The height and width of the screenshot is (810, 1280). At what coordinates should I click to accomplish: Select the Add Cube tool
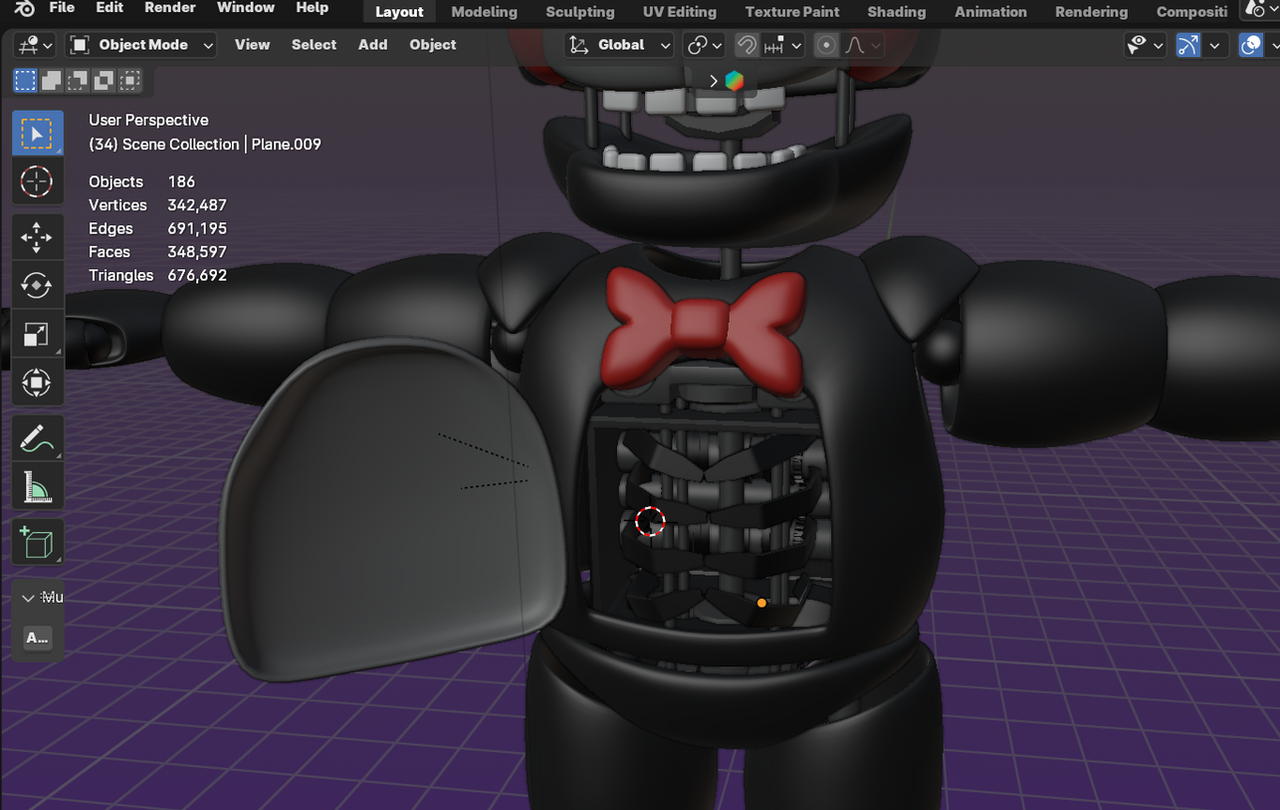point(37,543)
